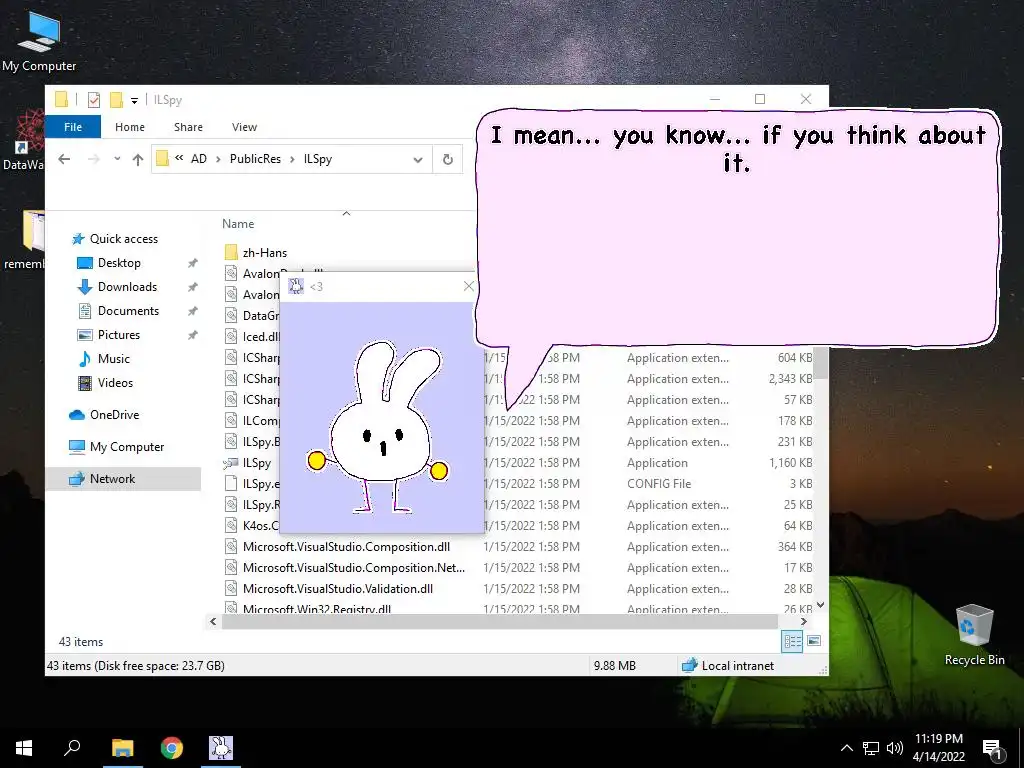This screenshot has height=768, width=1024.
Task: Click the ILSpy breadcrumb segment
Action: click(x=318, y=159)
